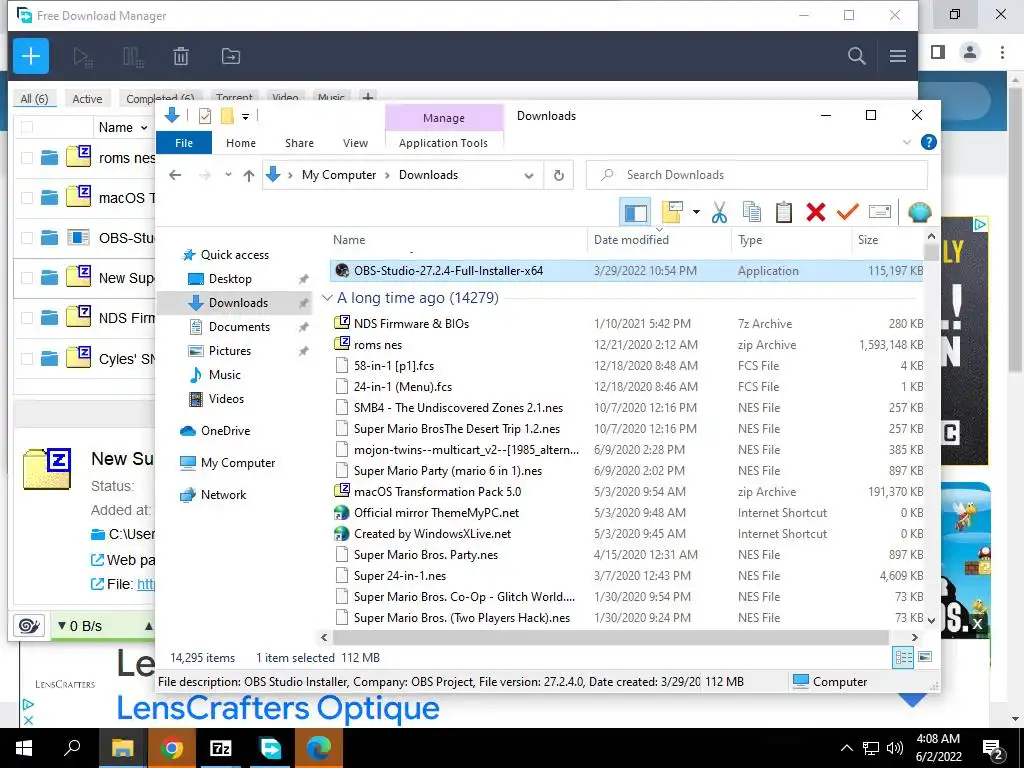
Task: Expand the Explorer ribbon chevron
Action: (906, 142)
